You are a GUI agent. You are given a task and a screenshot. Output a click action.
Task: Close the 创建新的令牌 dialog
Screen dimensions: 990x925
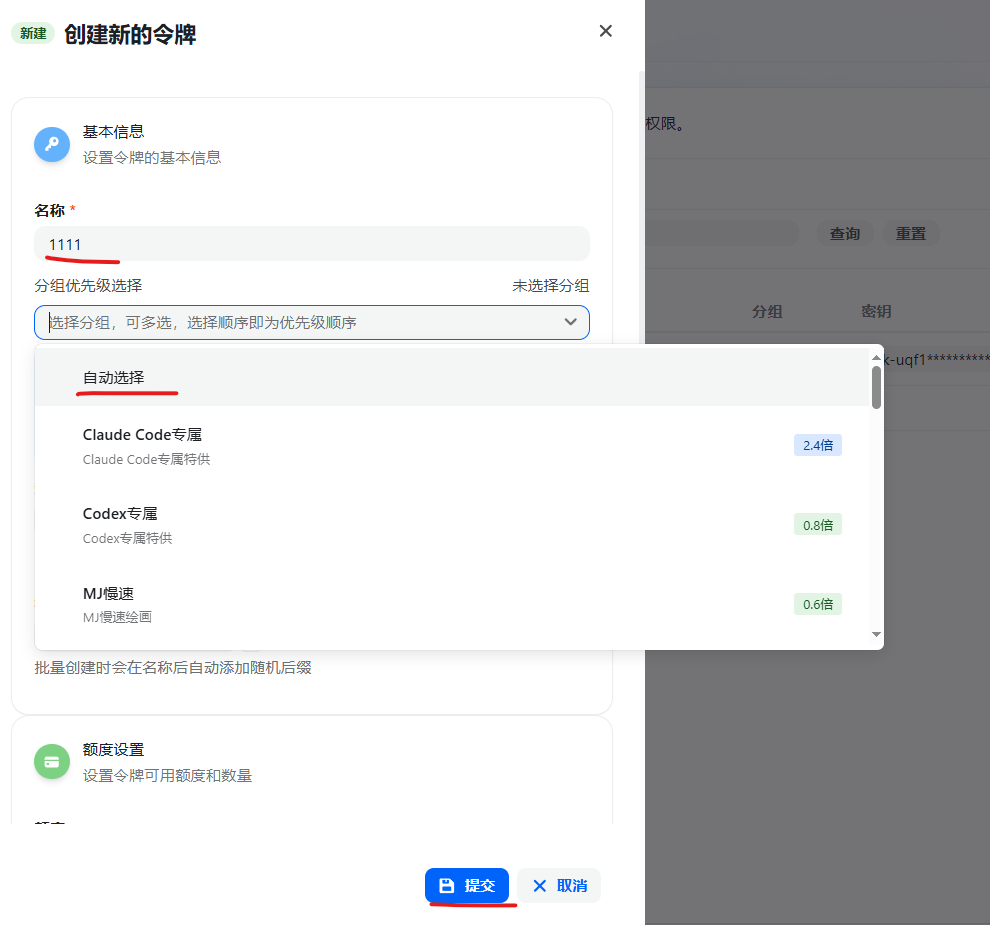coord(605,31)
